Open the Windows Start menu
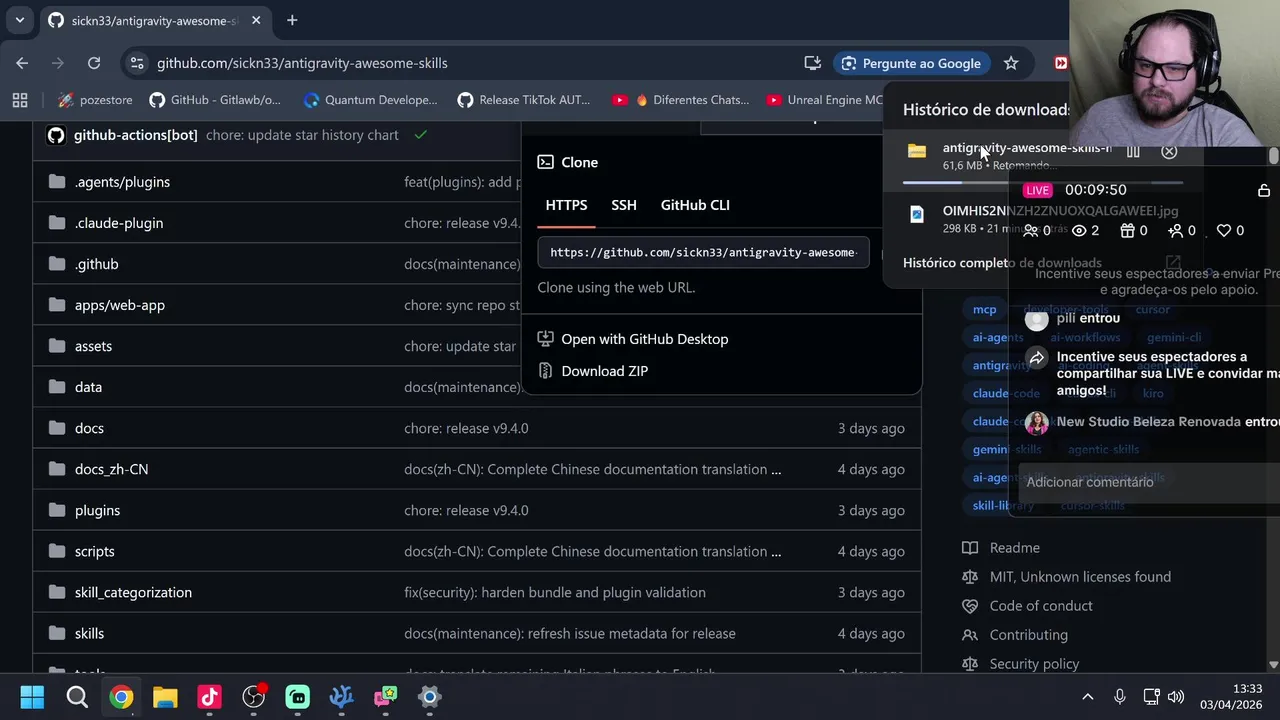1280x720 pixels. click(x=32, y=697)
